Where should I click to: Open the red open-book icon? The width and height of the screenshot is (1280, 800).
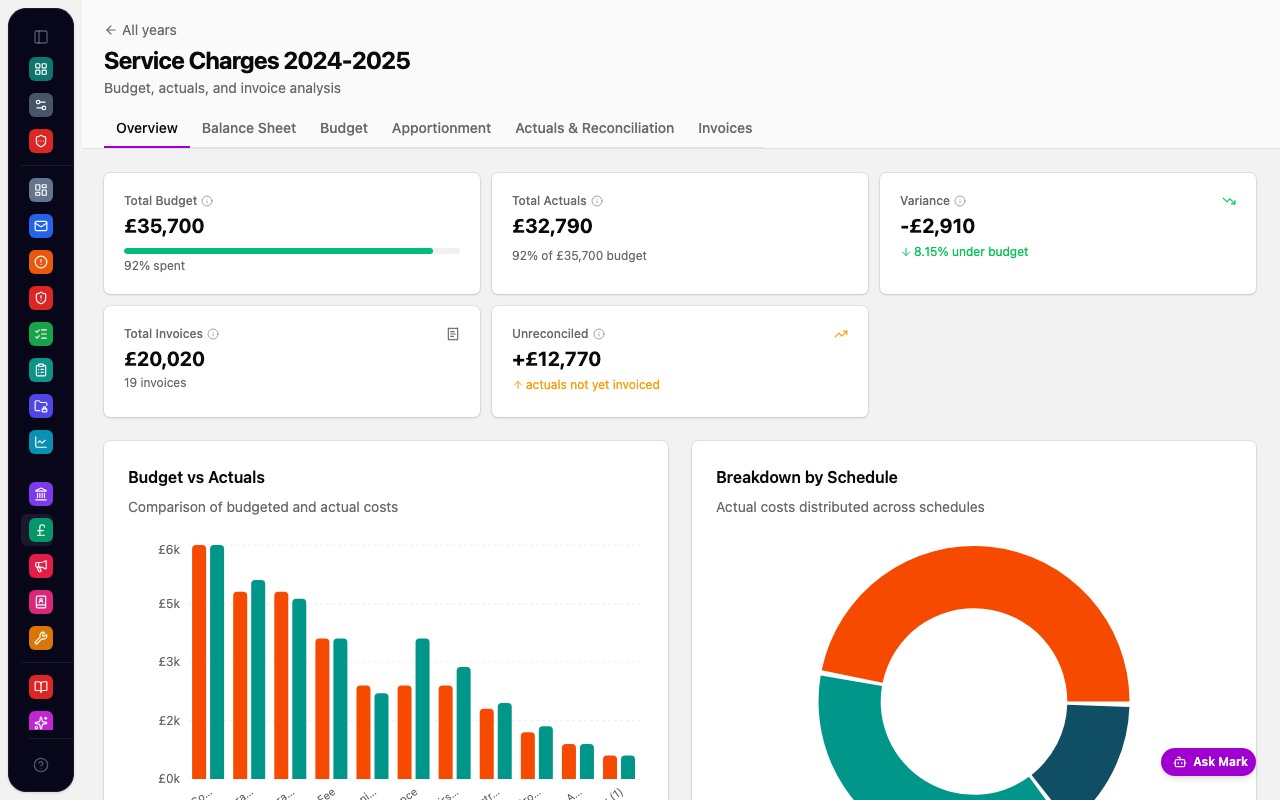[41, 687]
